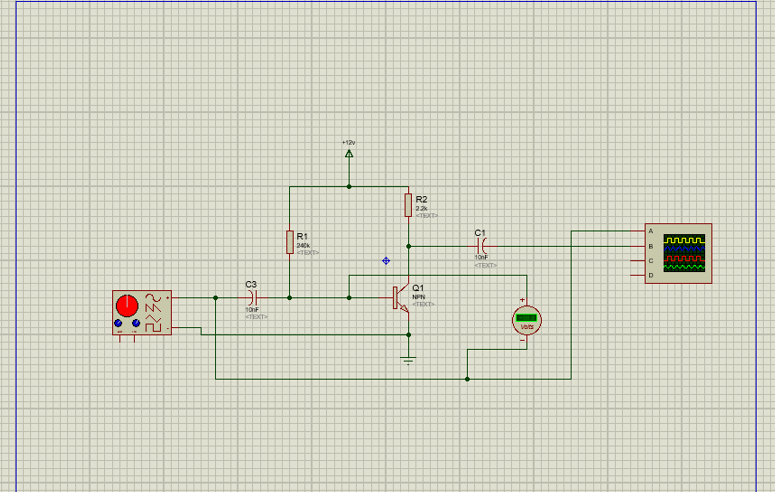Click the red amplitude knob on generator

127,306
